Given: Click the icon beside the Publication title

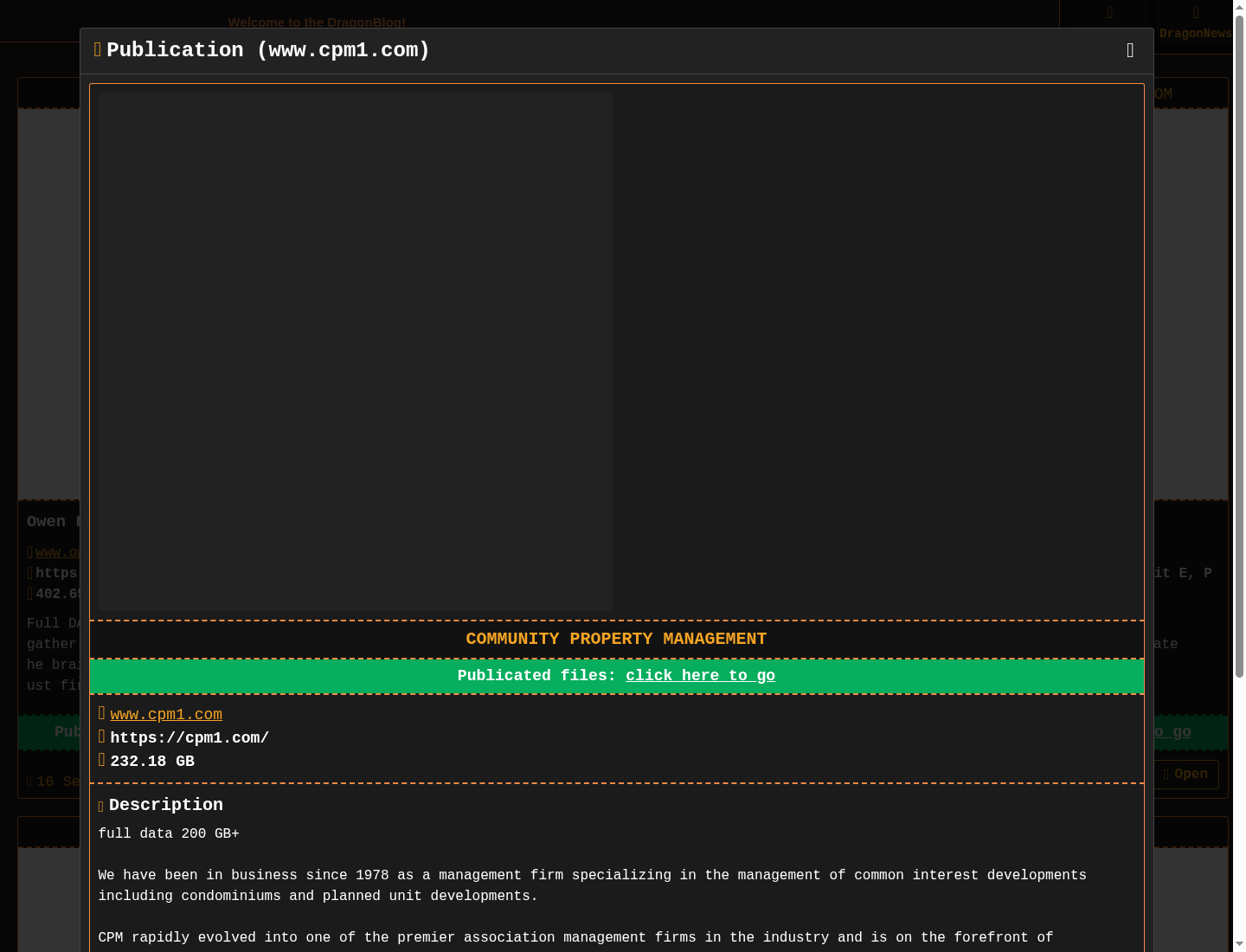Looking at the screenshot, I should [x=98, y=50].
